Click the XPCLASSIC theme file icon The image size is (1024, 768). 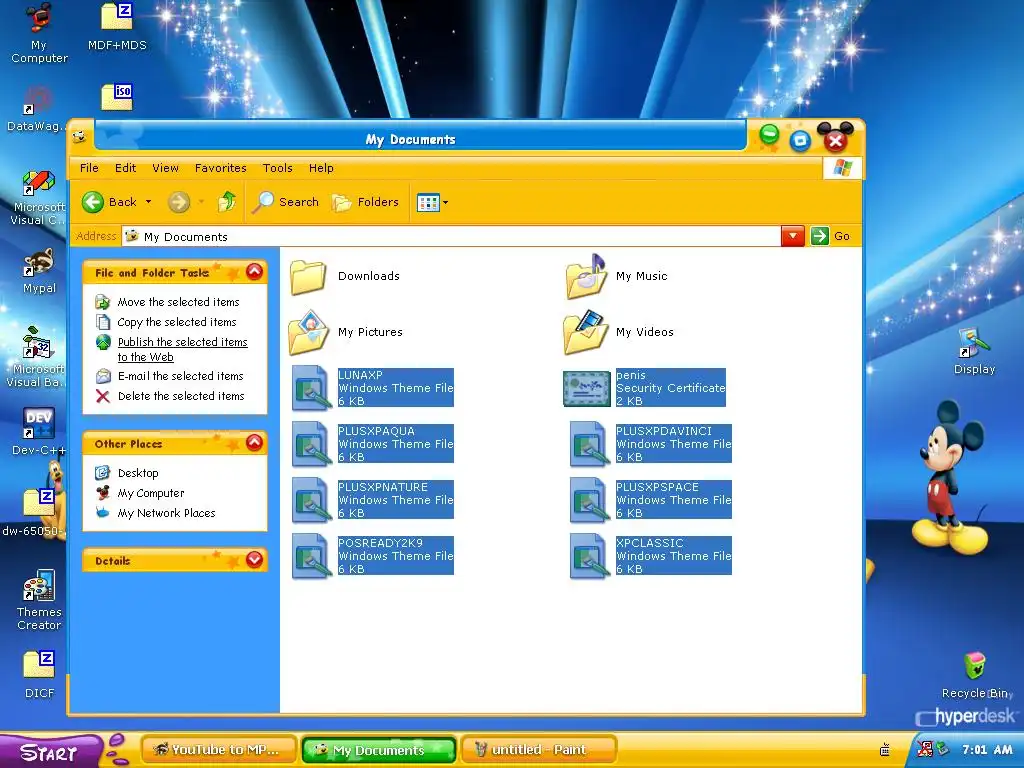[589, 556]
